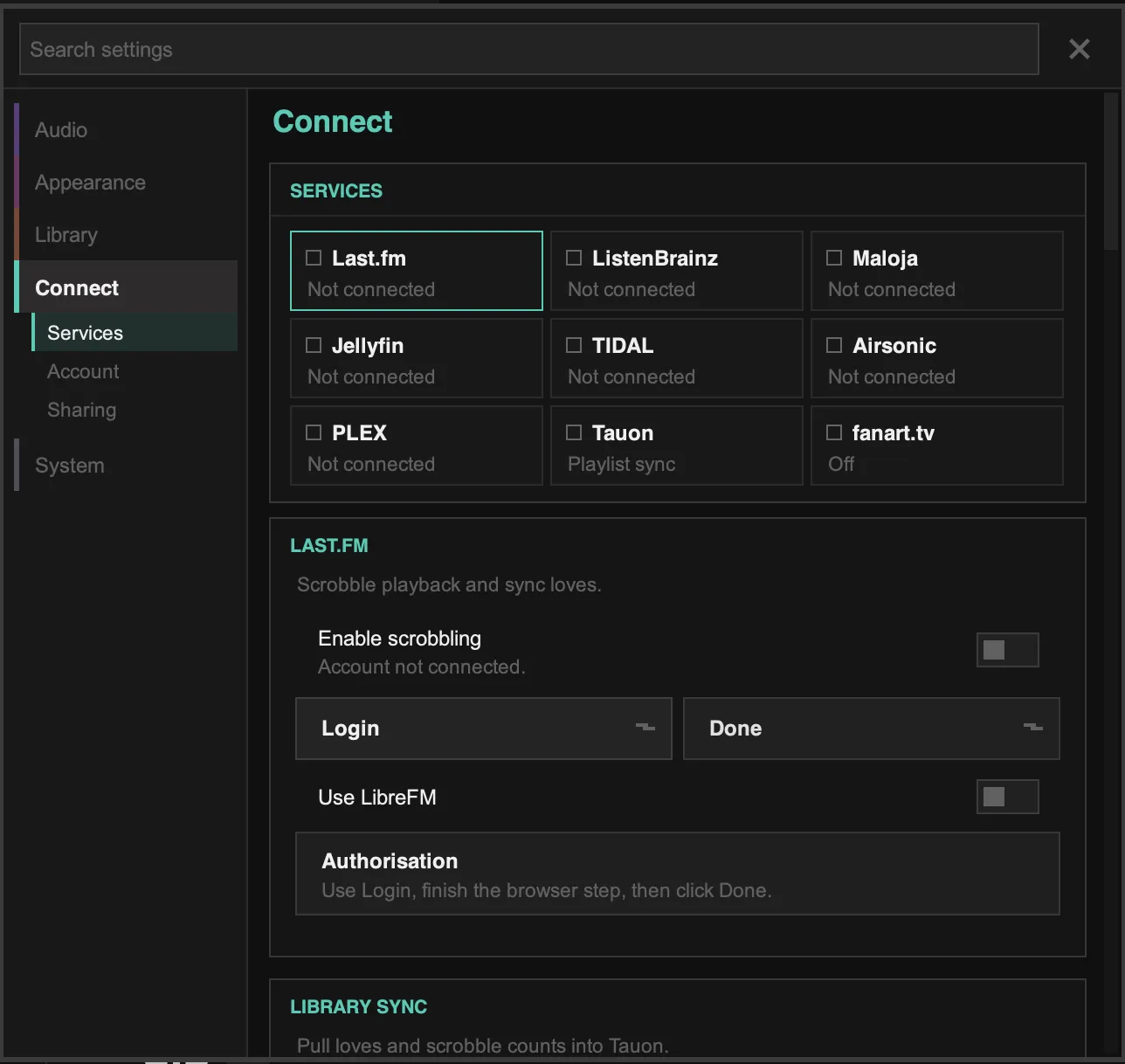Focus the Search settings field
Viewport: 1125px width, 1064px height.
point(529,49)
